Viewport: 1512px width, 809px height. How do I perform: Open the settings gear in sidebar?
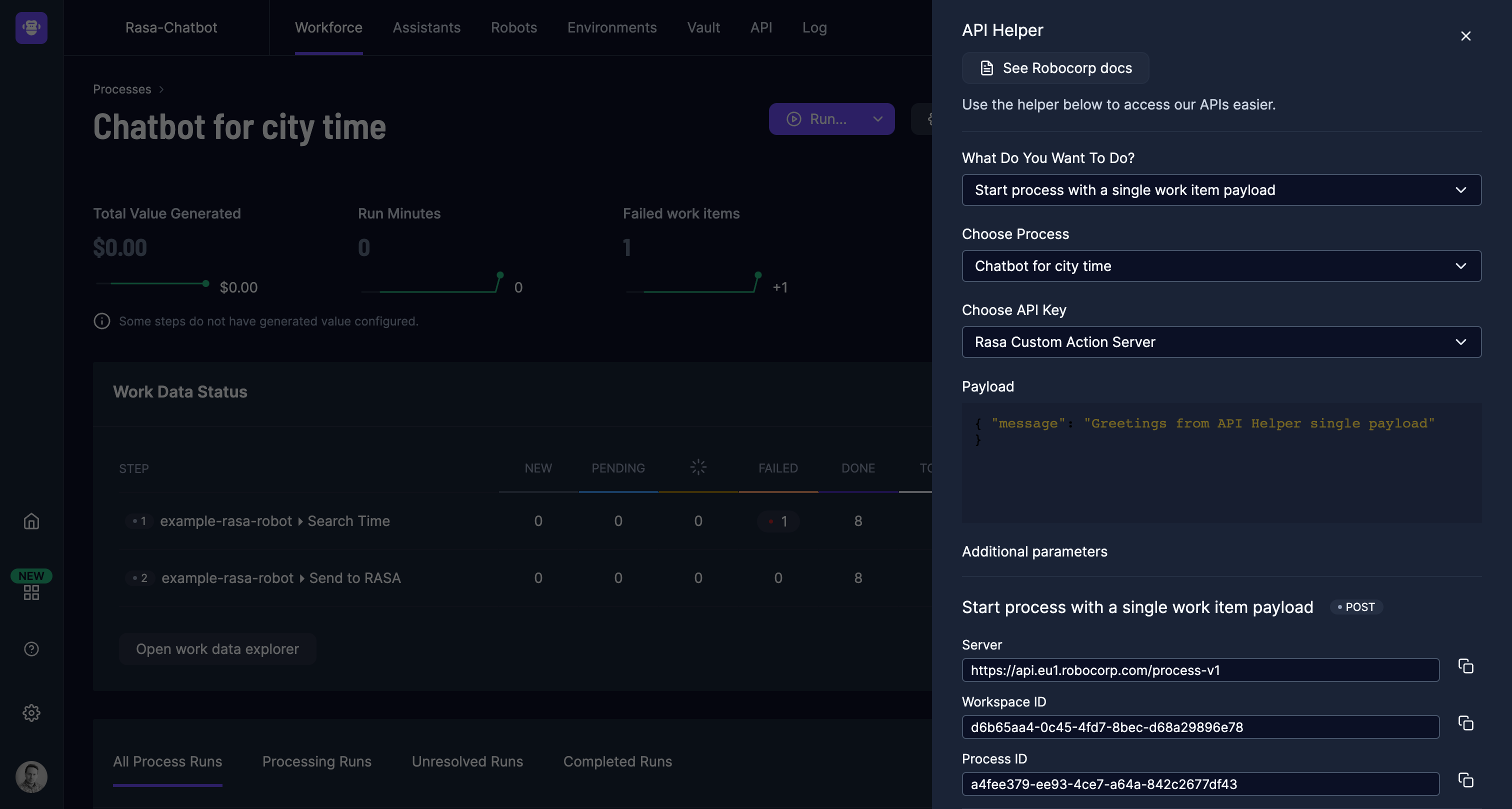click(31, 712)
